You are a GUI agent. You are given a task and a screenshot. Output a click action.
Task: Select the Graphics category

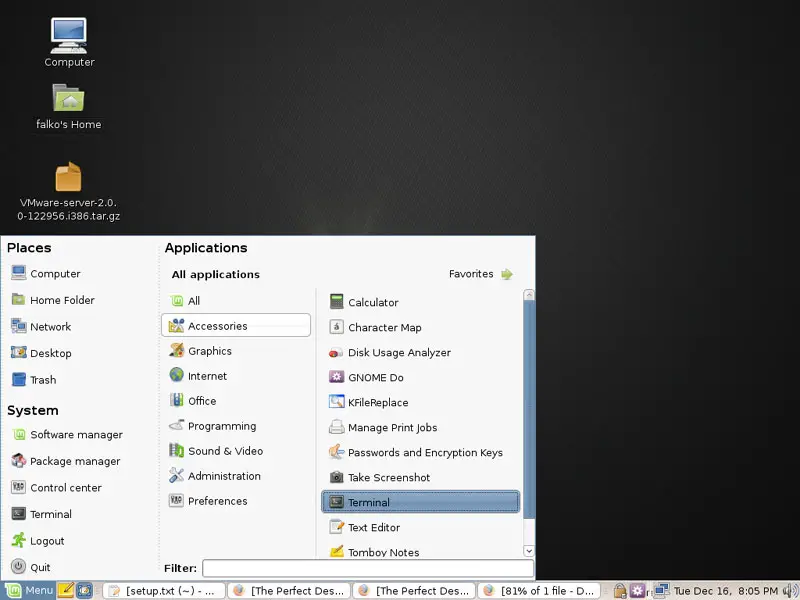[236, 351]
